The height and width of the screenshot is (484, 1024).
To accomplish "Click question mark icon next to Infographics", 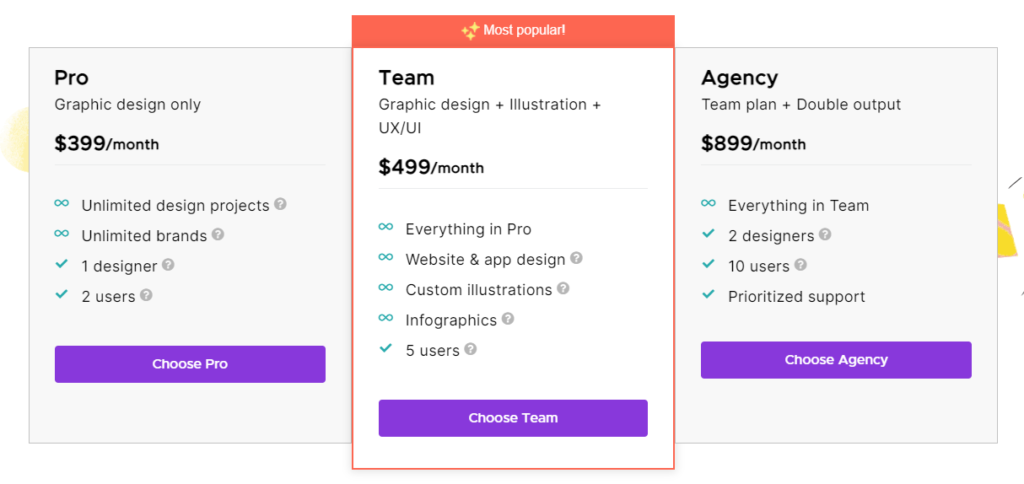I will point(508,319).
